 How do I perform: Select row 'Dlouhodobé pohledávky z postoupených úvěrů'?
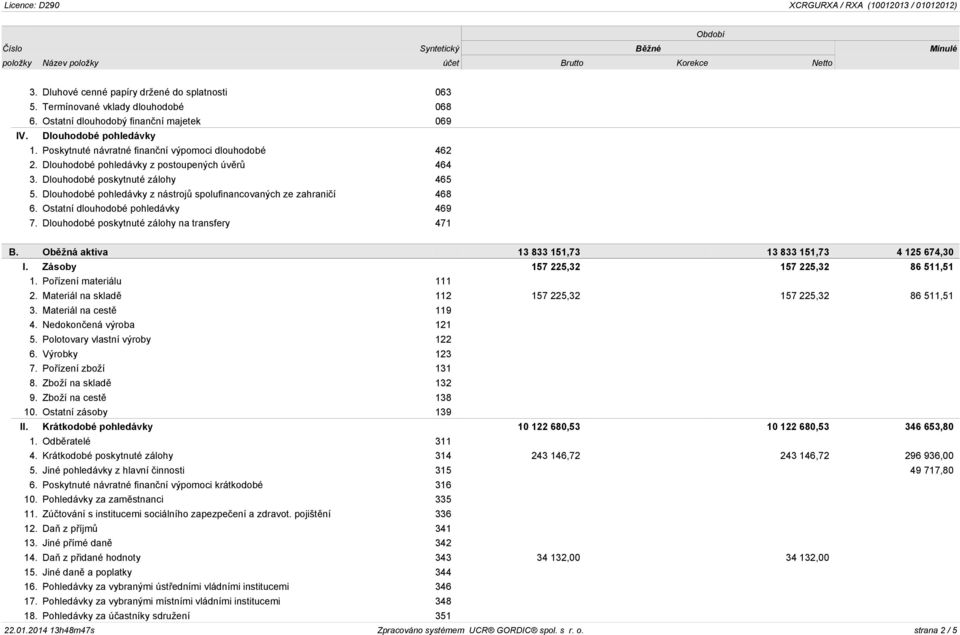480,165
